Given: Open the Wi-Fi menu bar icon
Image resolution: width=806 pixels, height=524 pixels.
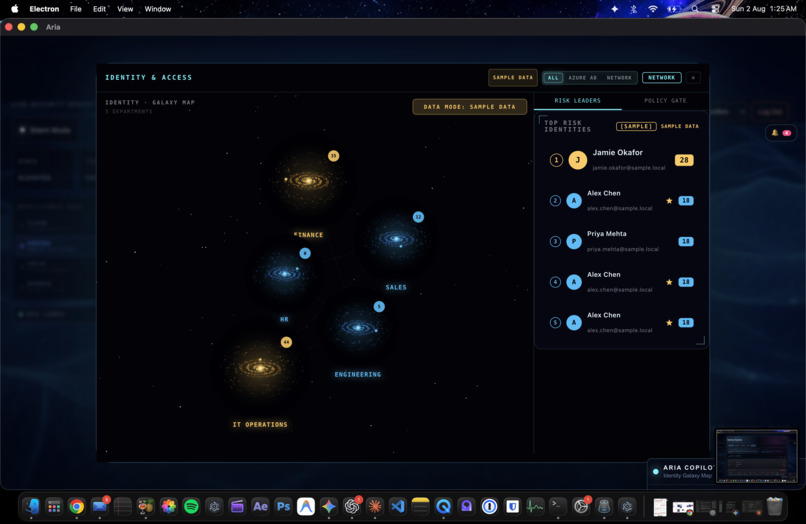Looking at the screenshot, I should [x=653, y=9].
